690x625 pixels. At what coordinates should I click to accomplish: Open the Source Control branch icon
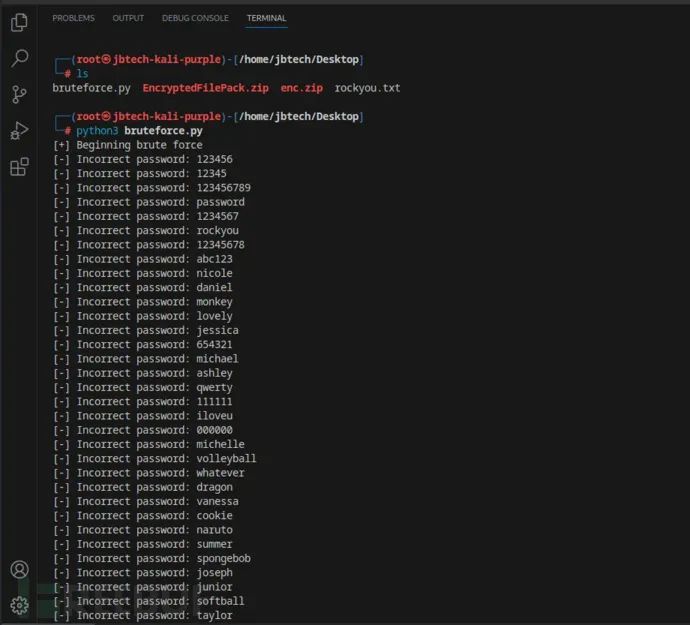(19, 94)
